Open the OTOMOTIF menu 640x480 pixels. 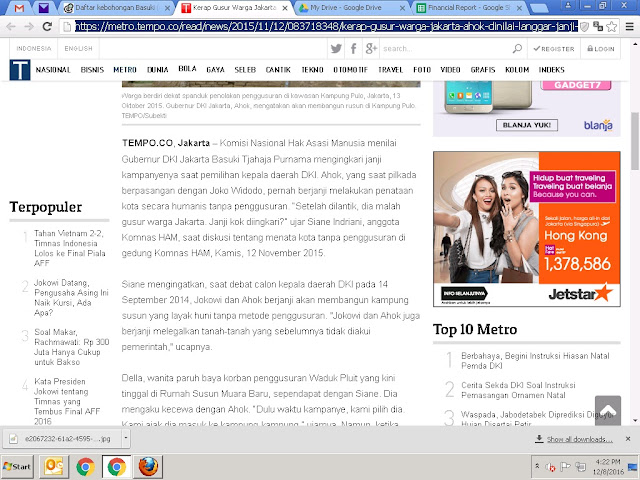point(351,70)
